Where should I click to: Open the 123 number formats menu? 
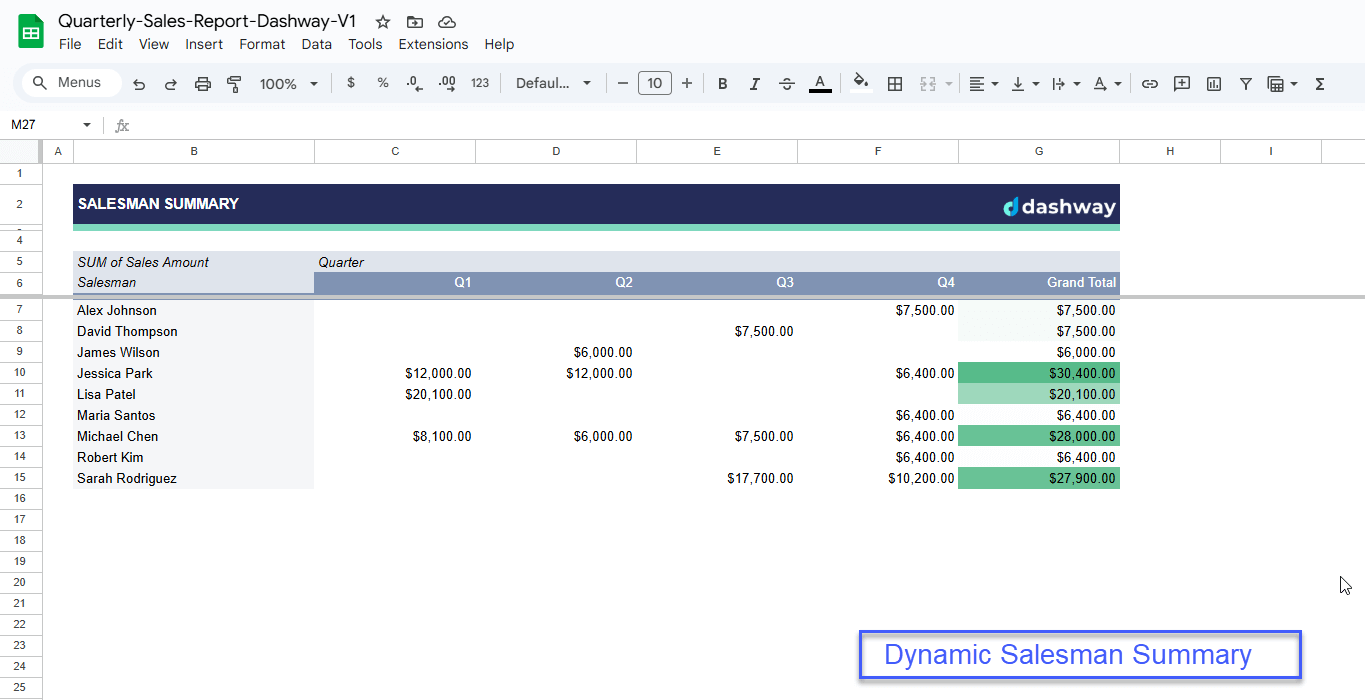click(x=480, y=83)
